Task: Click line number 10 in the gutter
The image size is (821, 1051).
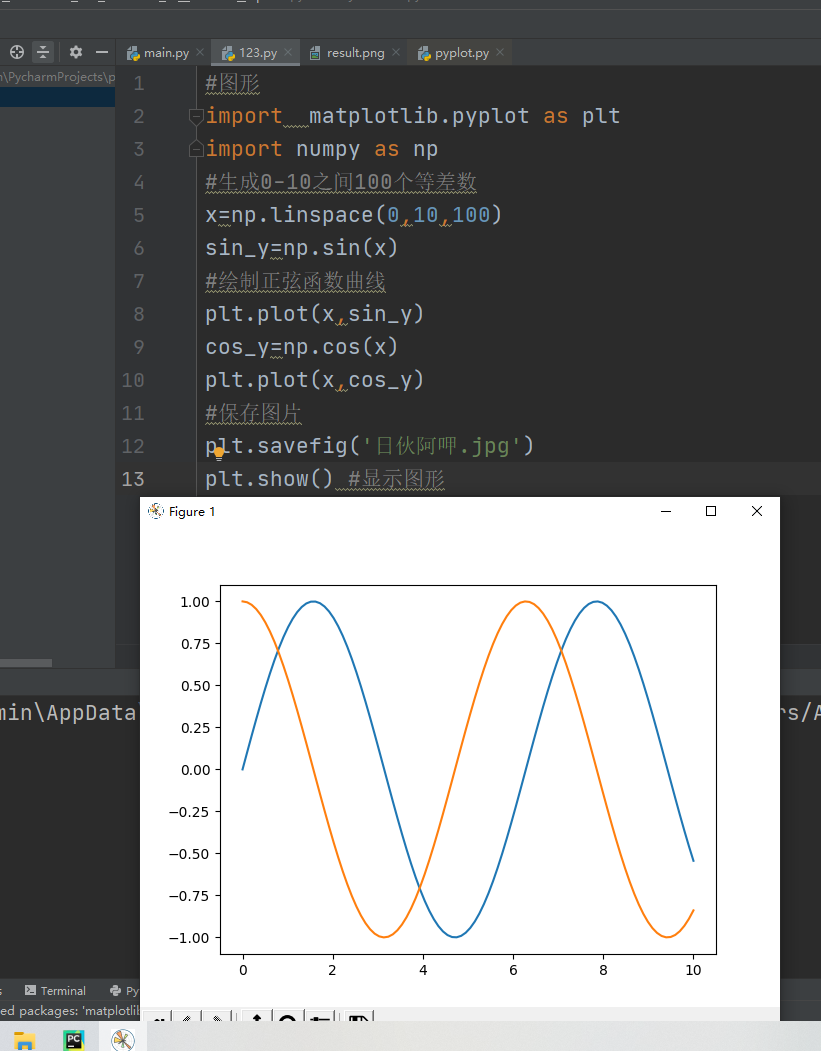Action: [133, 380]
